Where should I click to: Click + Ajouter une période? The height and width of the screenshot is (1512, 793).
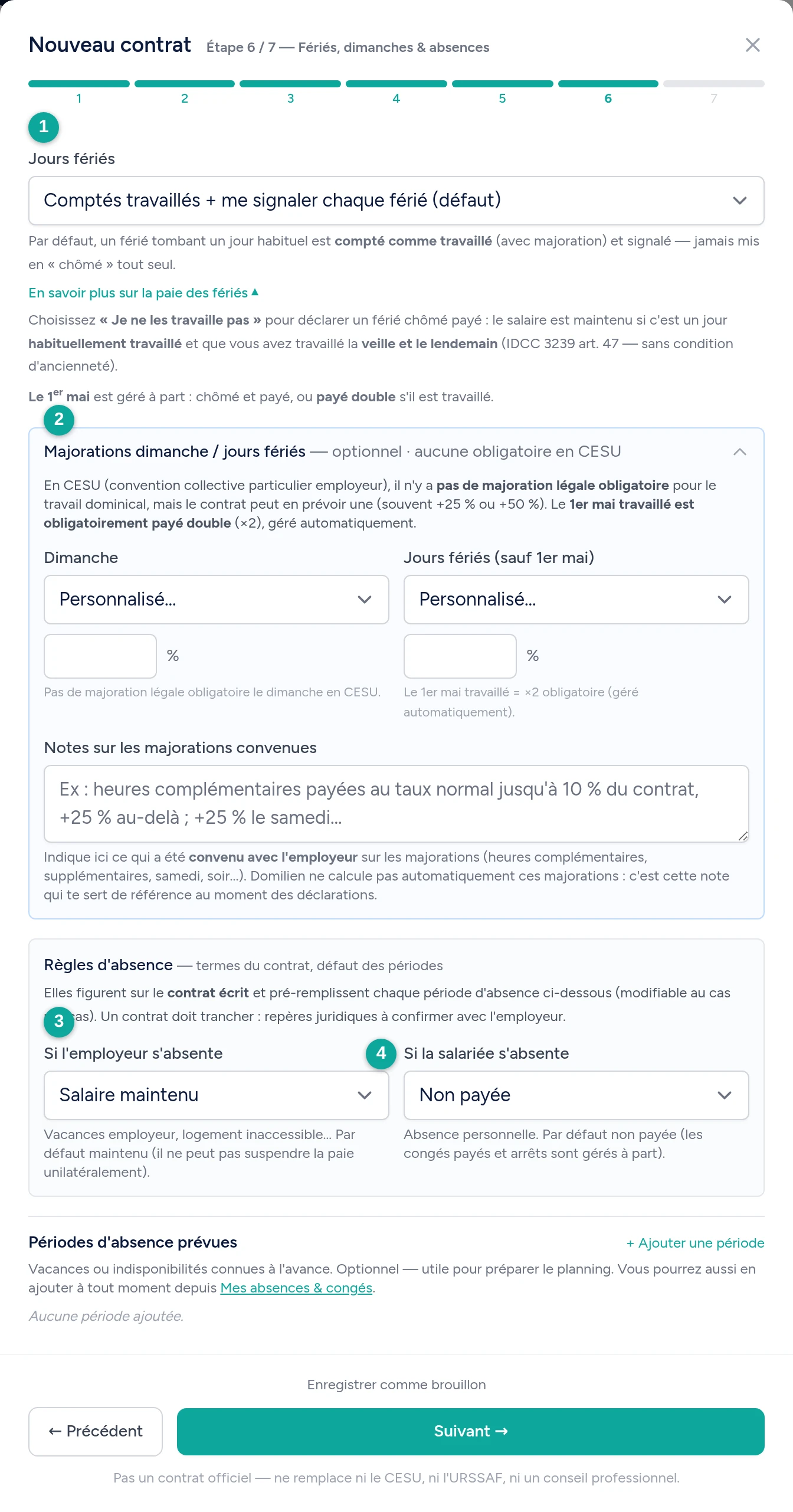695,1243
